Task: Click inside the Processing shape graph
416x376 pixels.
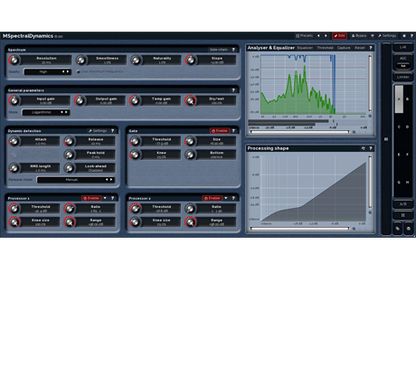Action: click(x=313, y=188)
